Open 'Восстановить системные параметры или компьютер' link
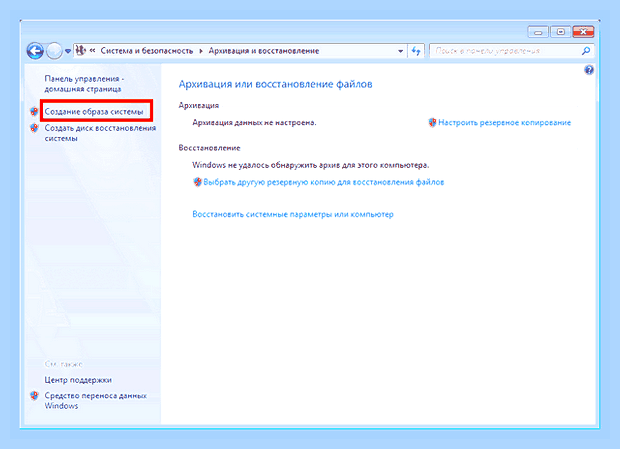This screenshot has width=620, height=449. pyautogui.click(x=293, y=214)
